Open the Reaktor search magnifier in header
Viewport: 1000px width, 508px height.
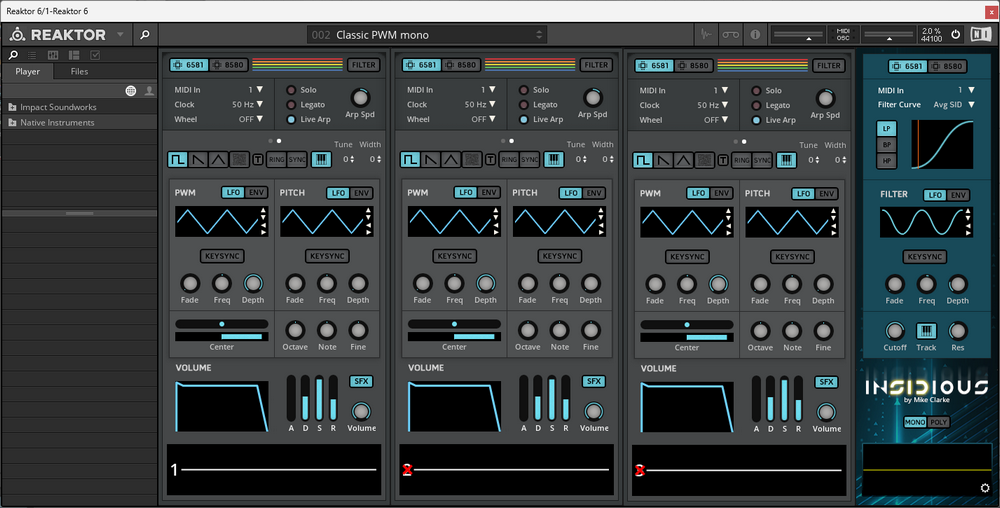click(x=145, y=34)
